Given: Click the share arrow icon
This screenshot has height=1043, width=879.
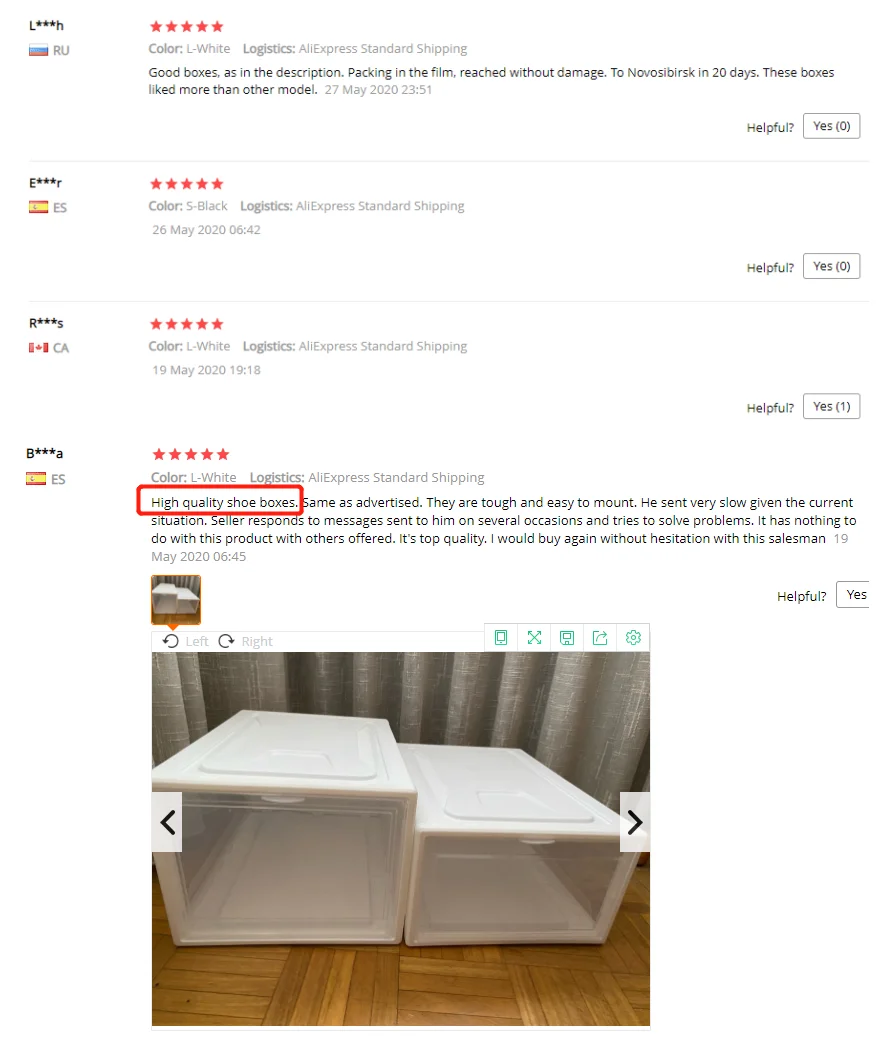Looking at the screenshot, I should click(x=600, y=638).
